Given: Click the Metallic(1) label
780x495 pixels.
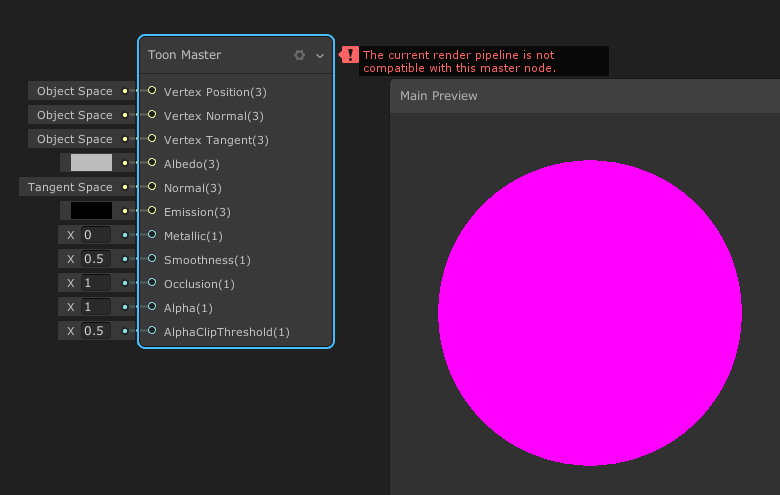Looking at the screenshot, I should pyautogui.click(x=193, y=236).
